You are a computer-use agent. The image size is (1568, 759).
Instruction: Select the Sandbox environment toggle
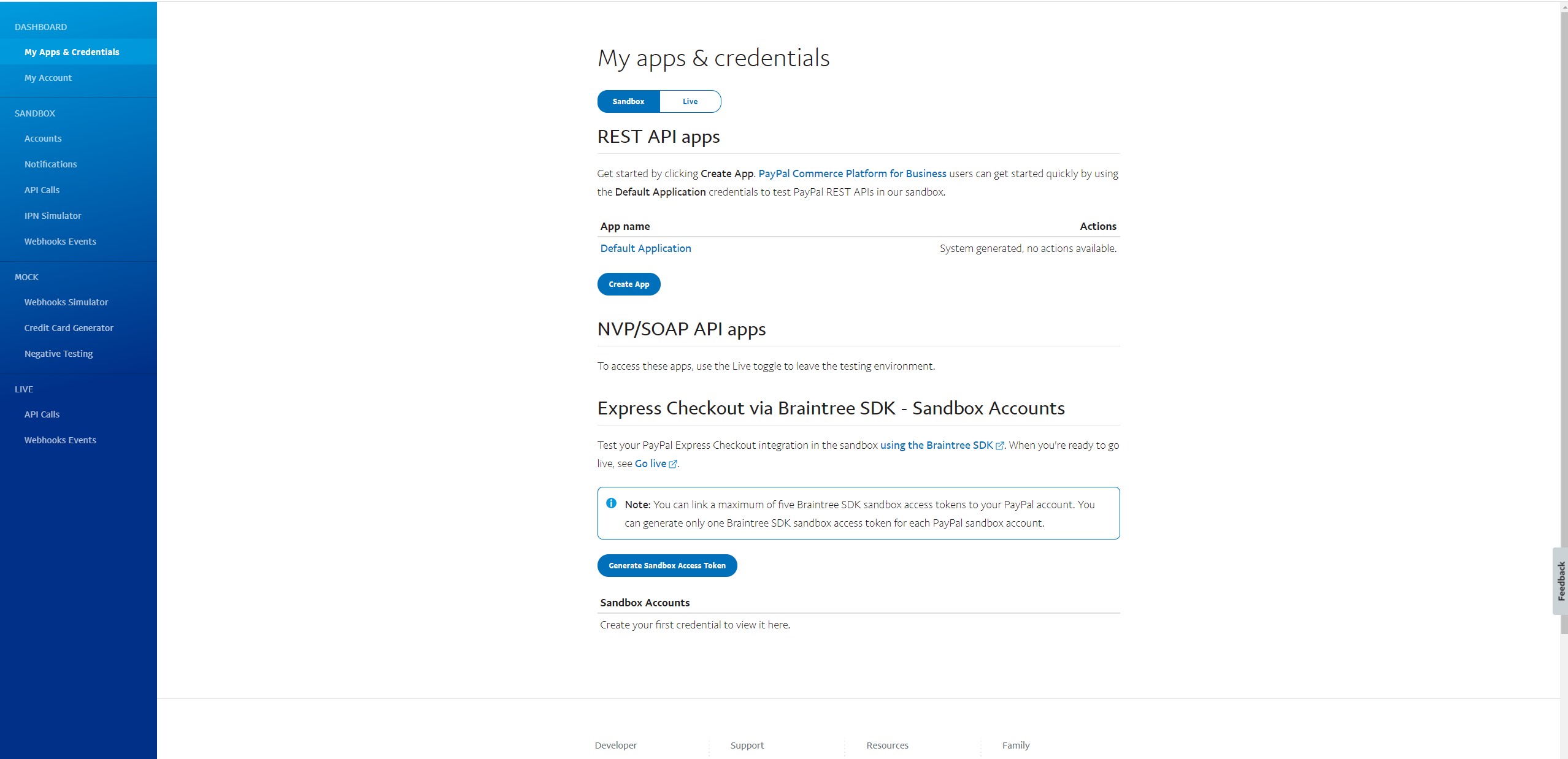tap(628, 101)
